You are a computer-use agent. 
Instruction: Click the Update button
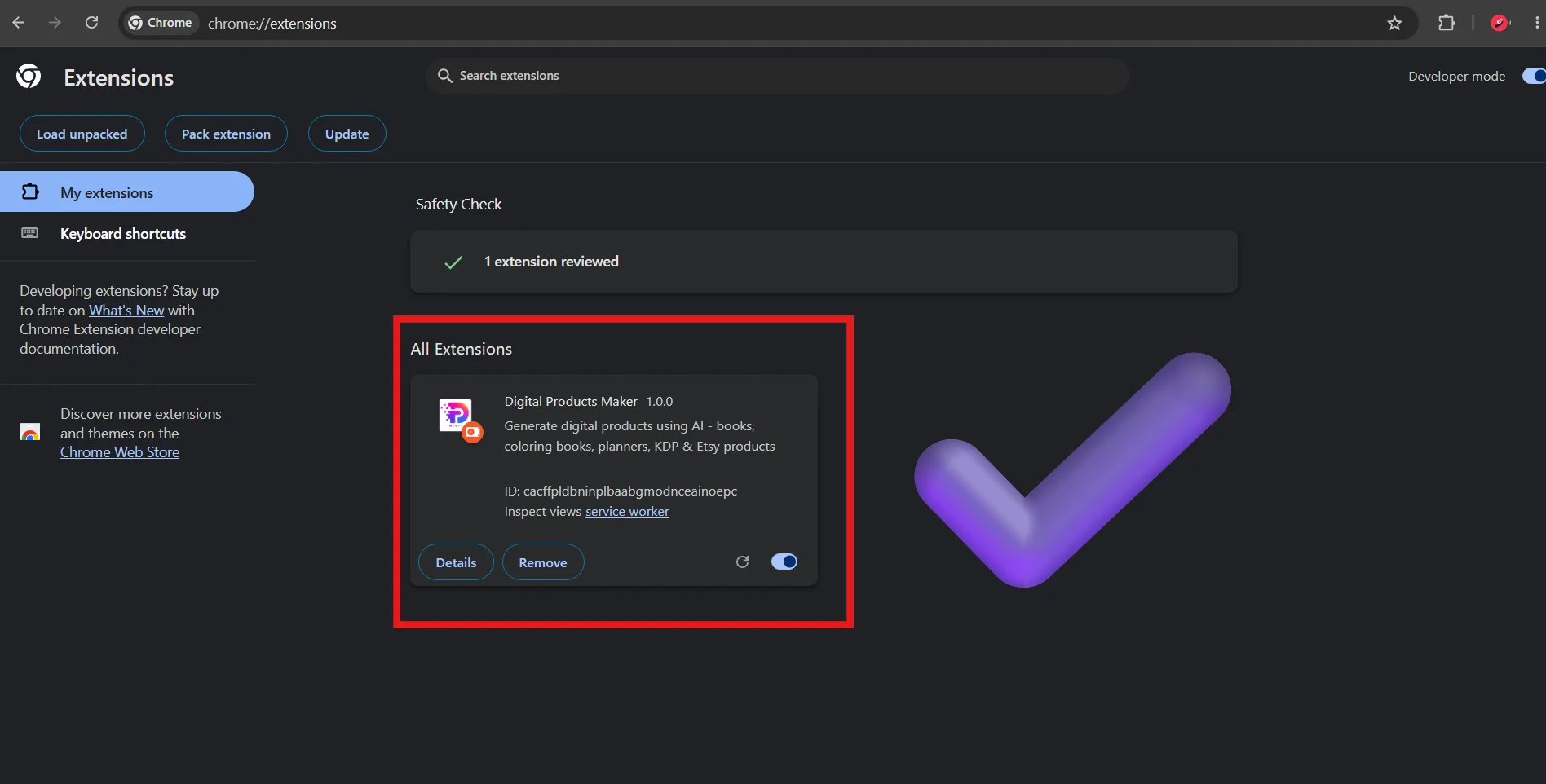347,134
